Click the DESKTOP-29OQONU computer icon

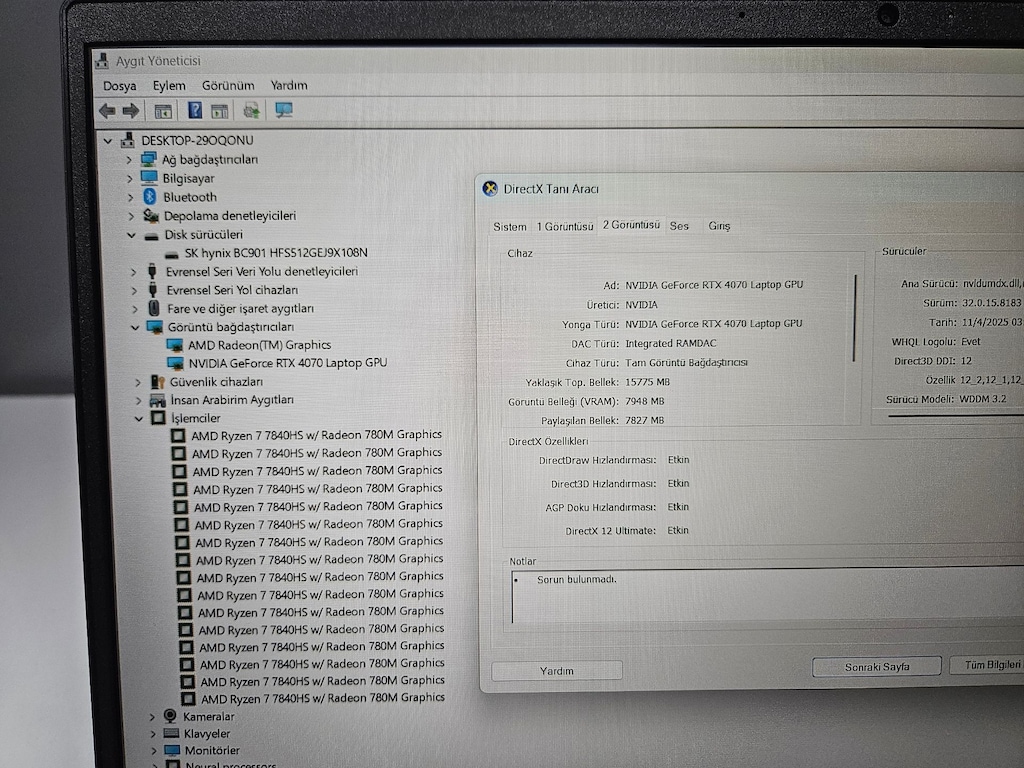pyautogui.click(x=127, y=140)
